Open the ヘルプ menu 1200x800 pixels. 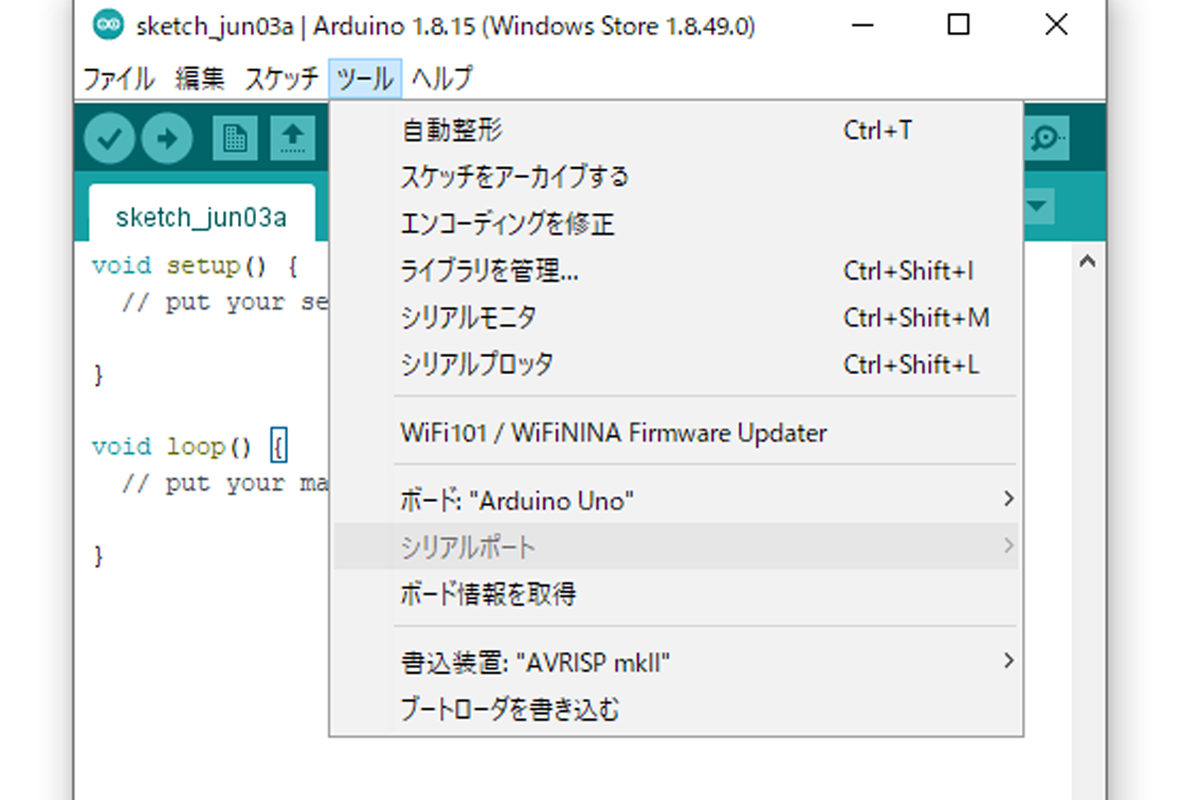pyautogui.click(x=441, y=78)
